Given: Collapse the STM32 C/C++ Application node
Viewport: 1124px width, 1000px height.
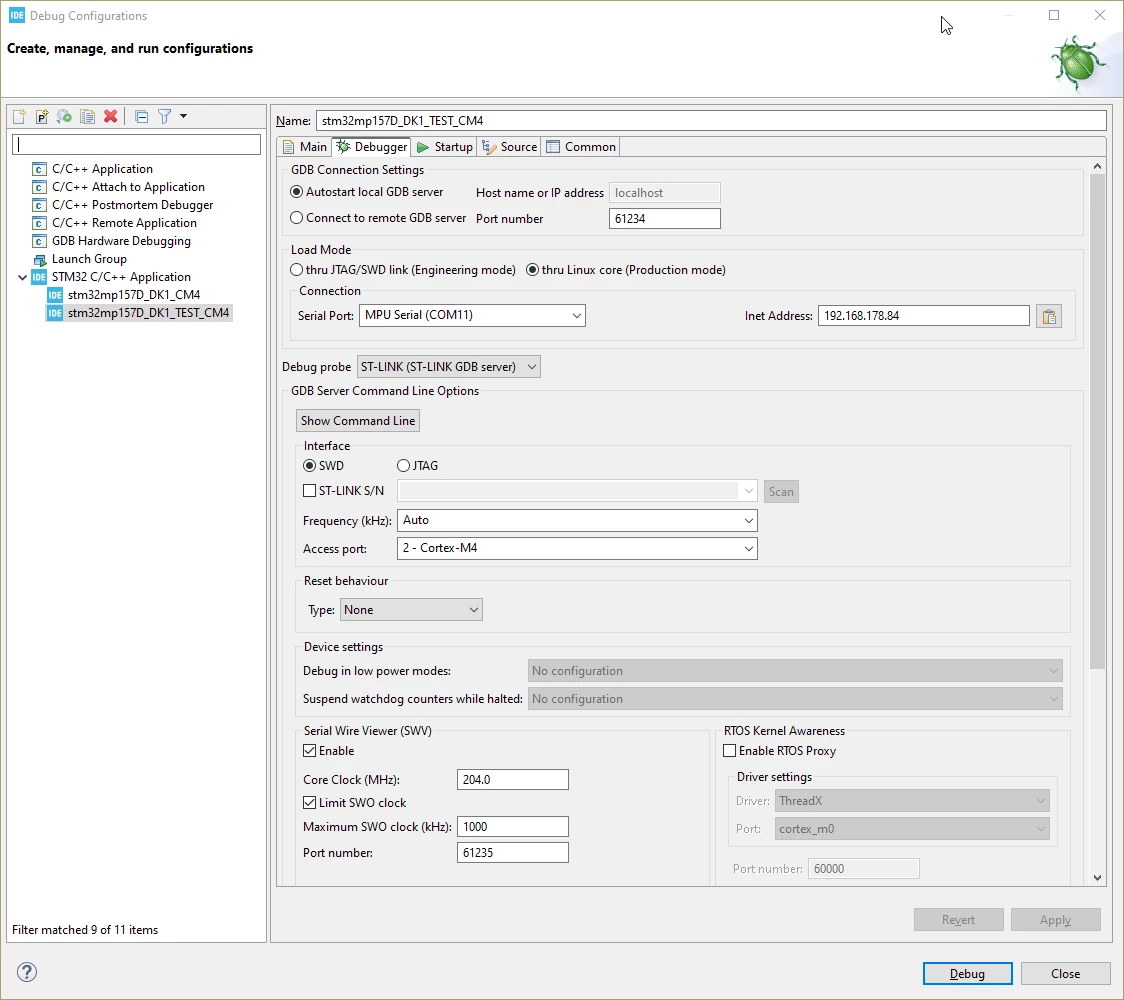Looking at the screenshot, I should pyautogui.click(x=23, y=277).
